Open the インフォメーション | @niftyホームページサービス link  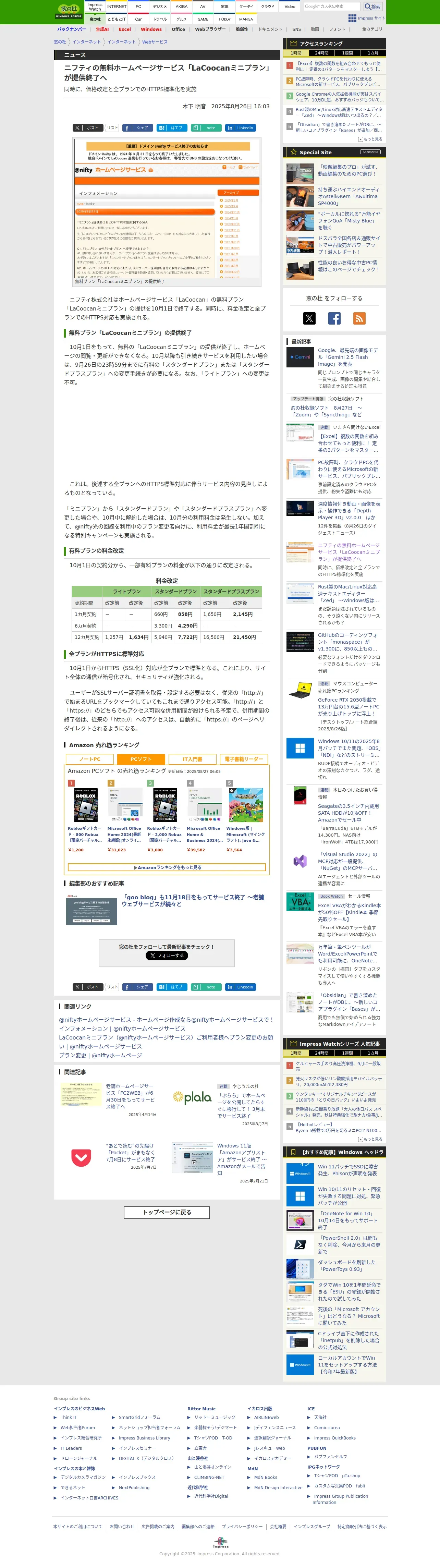pyautogui.click(x=122, y=1029)
